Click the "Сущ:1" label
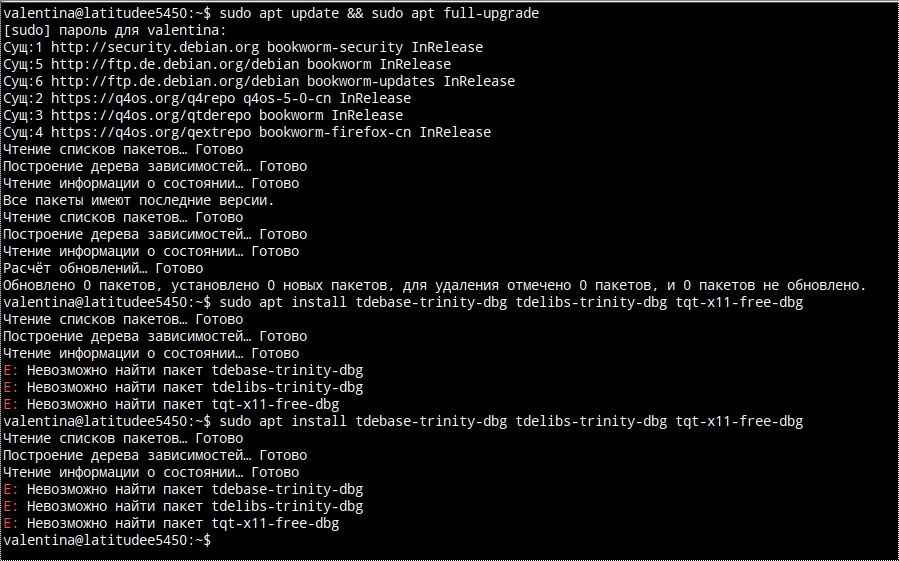The width and height of the screenshot is (899, 561). pyautogui.click(x=23, y=47)
